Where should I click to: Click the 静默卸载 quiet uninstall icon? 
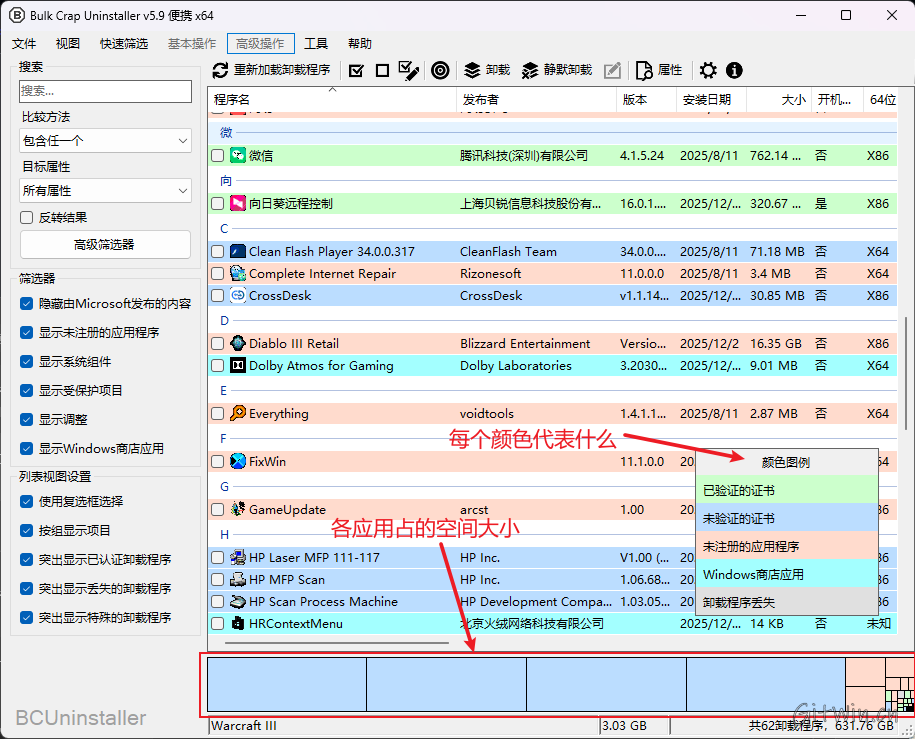click(530, 71)
